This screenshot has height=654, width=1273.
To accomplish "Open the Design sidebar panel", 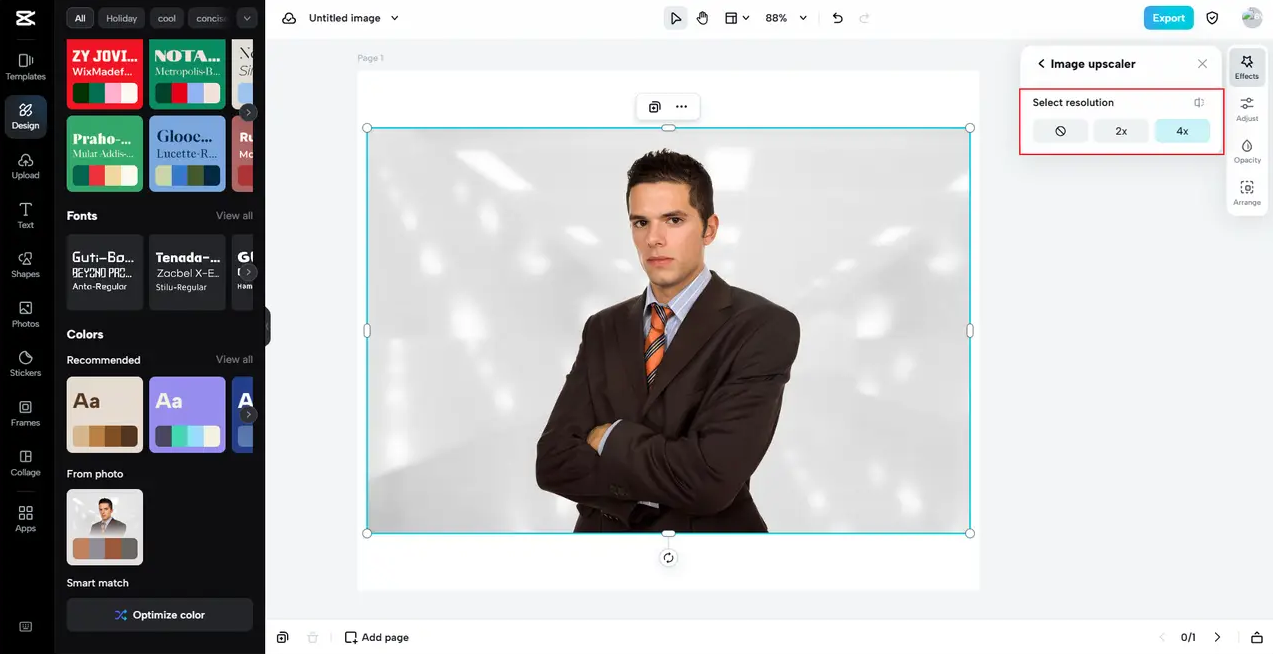I will [26, 116].
